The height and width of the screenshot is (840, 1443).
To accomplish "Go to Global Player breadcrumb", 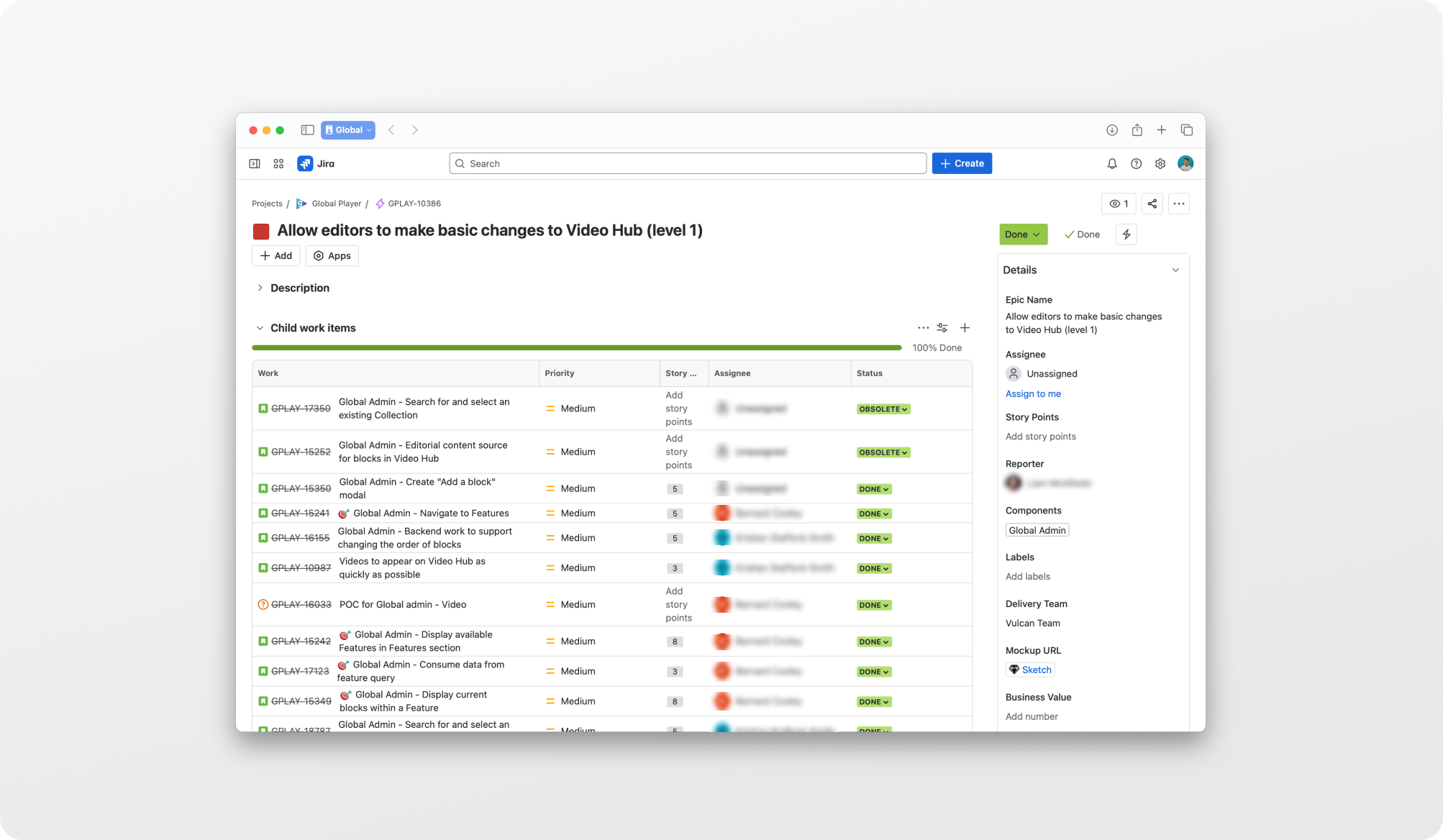I will point(336,204).
